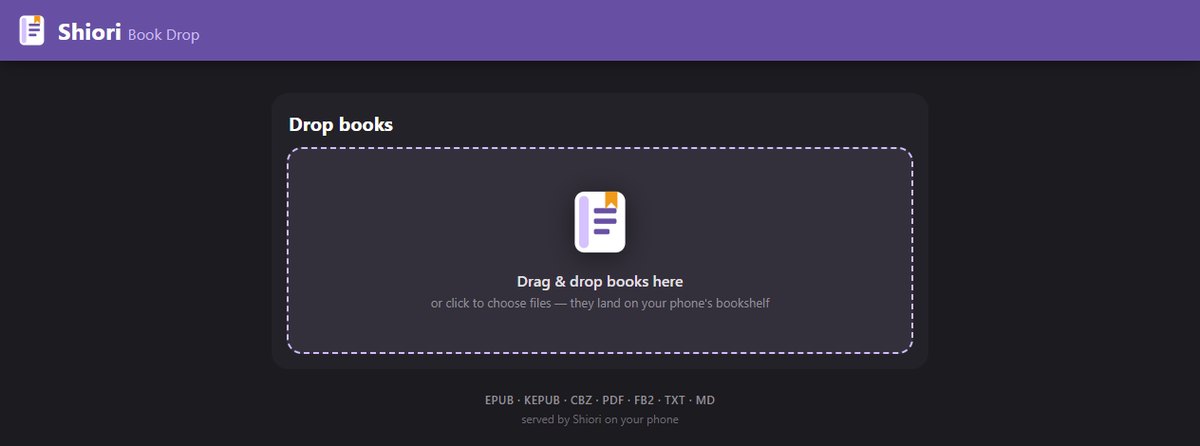1200x446 pixels.
Task: Click the book icon inside the drop zone
Action: pos(600,222)
